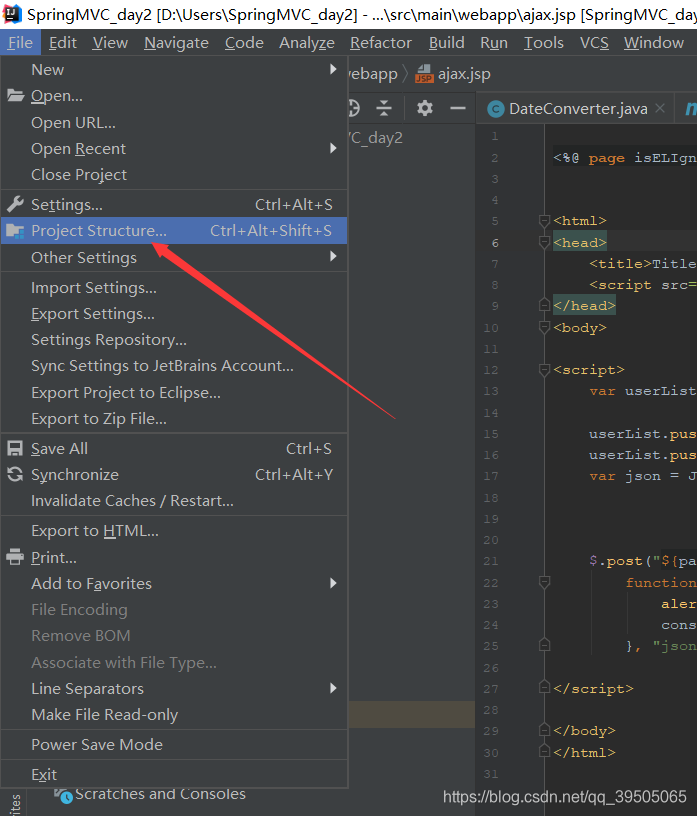The width and height of the screenshot is (697, 816).
Task: Open the File menu
Action: 20,43
